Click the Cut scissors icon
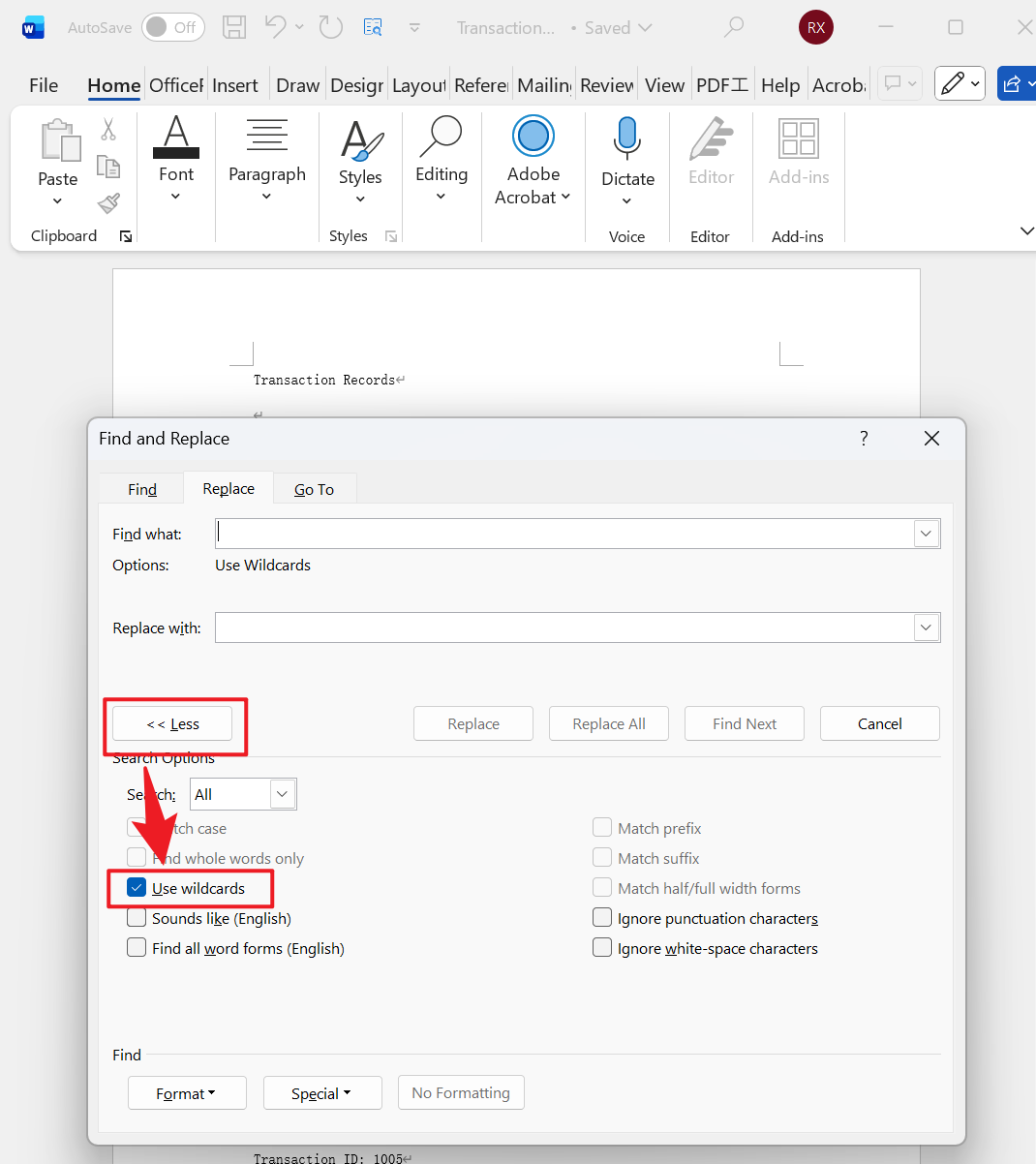 (x=108, y=130)
